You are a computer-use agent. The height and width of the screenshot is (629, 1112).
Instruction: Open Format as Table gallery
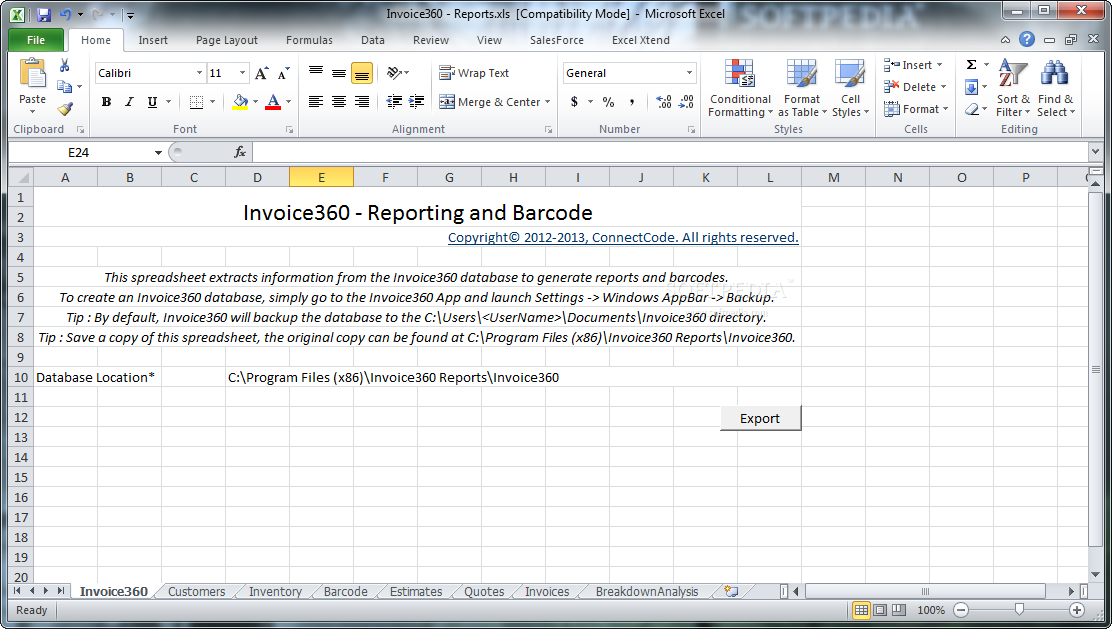pyautogui.click(x=802, y=89)
